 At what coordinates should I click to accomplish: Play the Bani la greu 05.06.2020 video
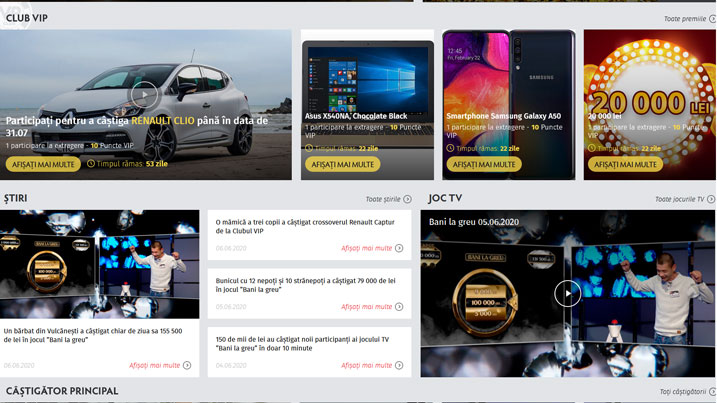point(567,293)
